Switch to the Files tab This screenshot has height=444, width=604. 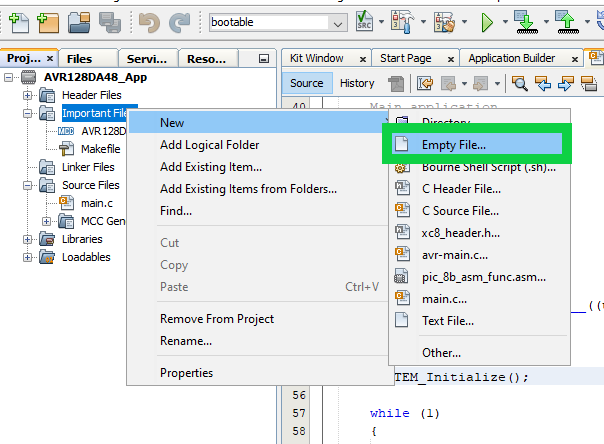coord(79,59)
